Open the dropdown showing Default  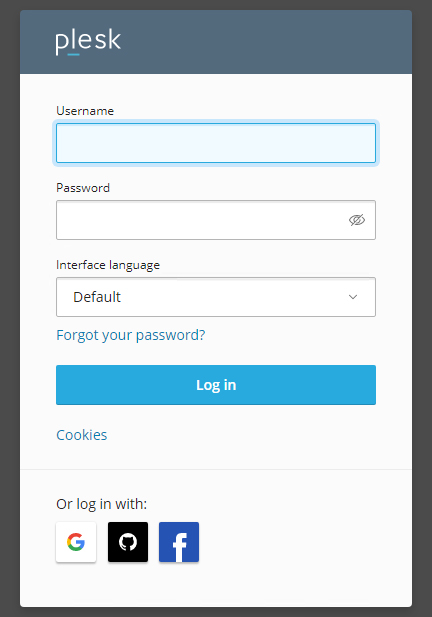tap(216, 297)
